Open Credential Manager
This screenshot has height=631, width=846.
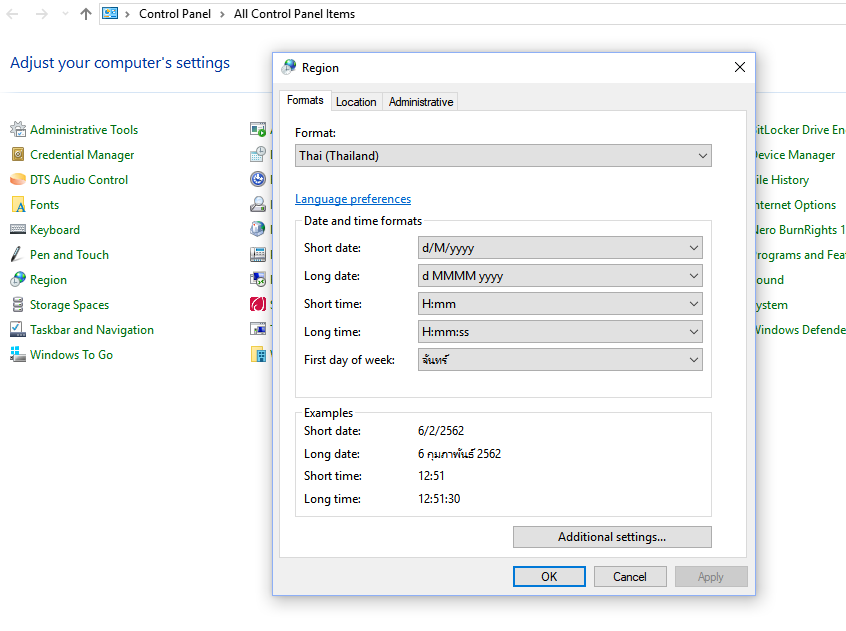tap(77, 154)
